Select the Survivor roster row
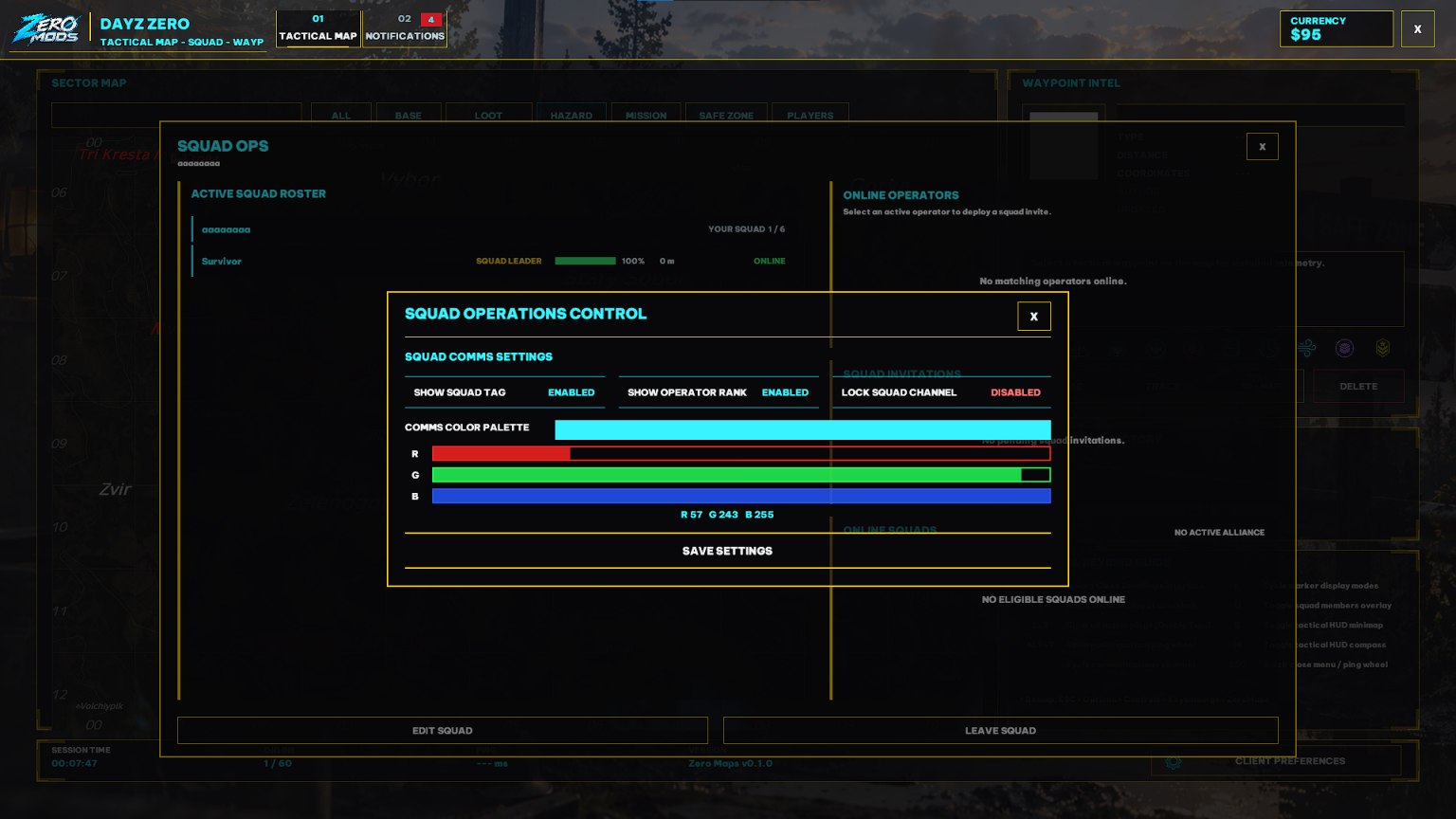The height and width of the screenshot is (819, 1456). tap(489, 261)
